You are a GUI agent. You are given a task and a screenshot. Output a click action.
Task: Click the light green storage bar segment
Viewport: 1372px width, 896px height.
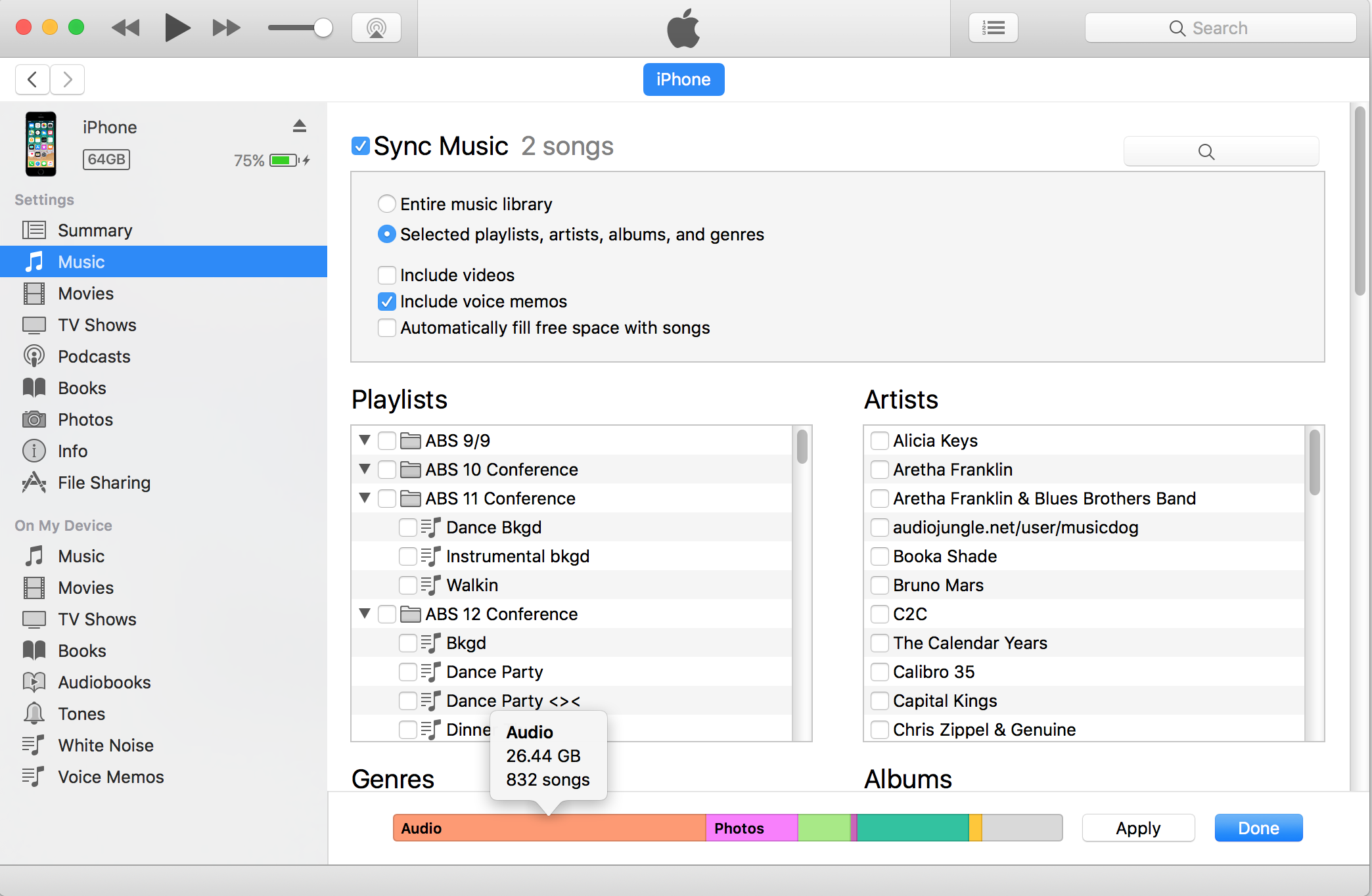[824, 828]
